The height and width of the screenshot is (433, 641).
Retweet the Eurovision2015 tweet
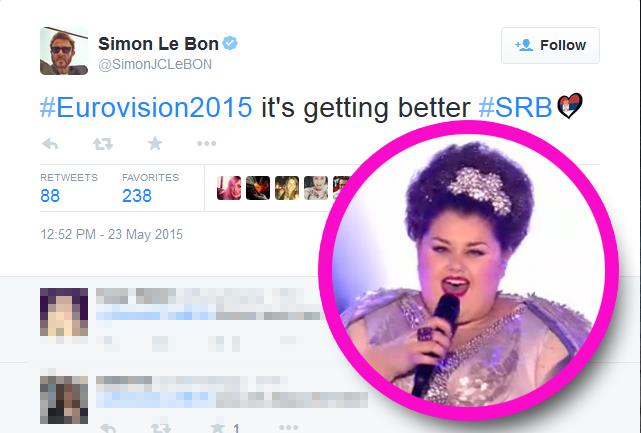(x=103, y=144)
